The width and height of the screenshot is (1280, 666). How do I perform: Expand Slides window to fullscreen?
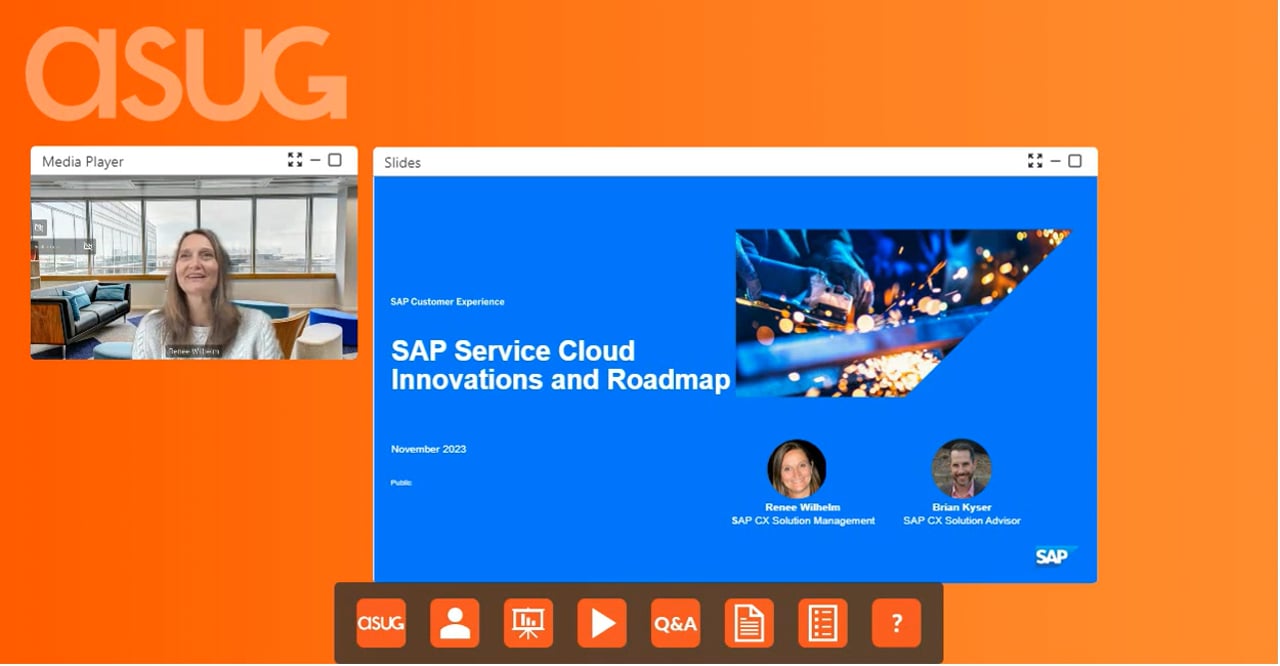[1035, 161]
